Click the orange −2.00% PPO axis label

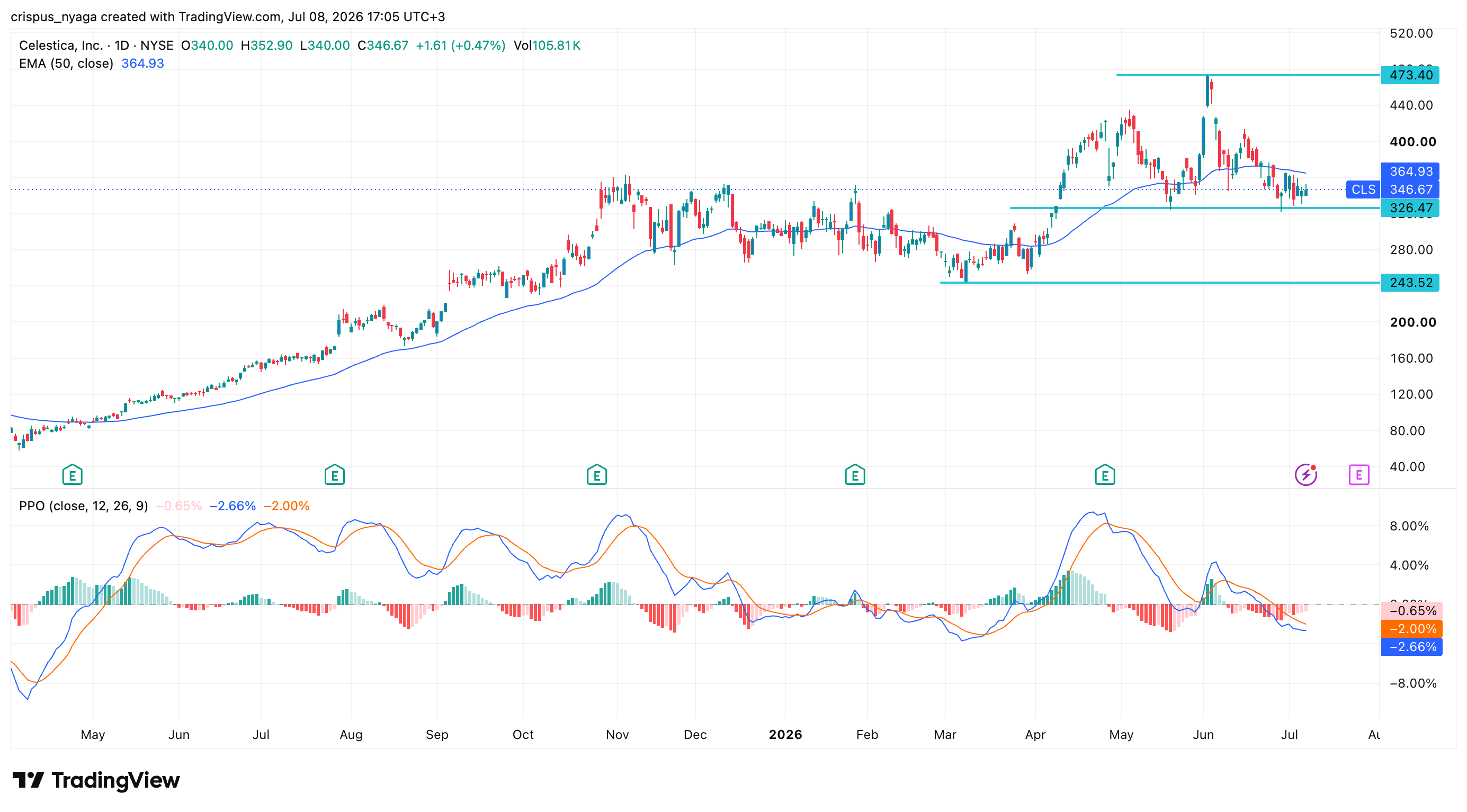click(1412, 629)
